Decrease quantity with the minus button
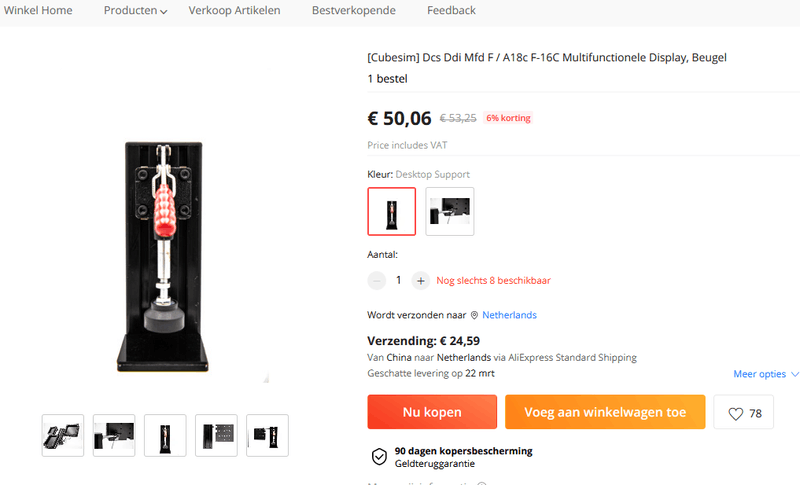 click(377, 280)
